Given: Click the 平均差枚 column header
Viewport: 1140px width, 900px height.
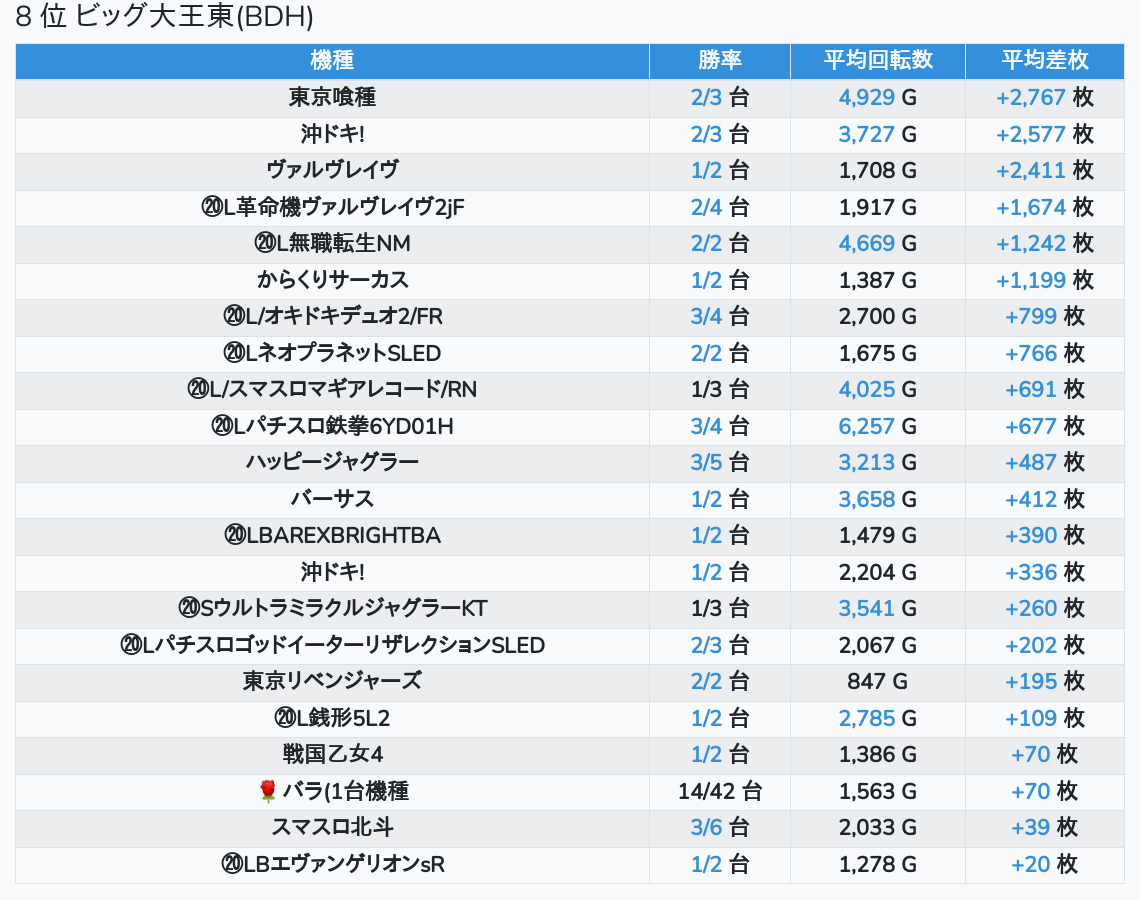Looking at the screenshot, I should (1044, 60).
